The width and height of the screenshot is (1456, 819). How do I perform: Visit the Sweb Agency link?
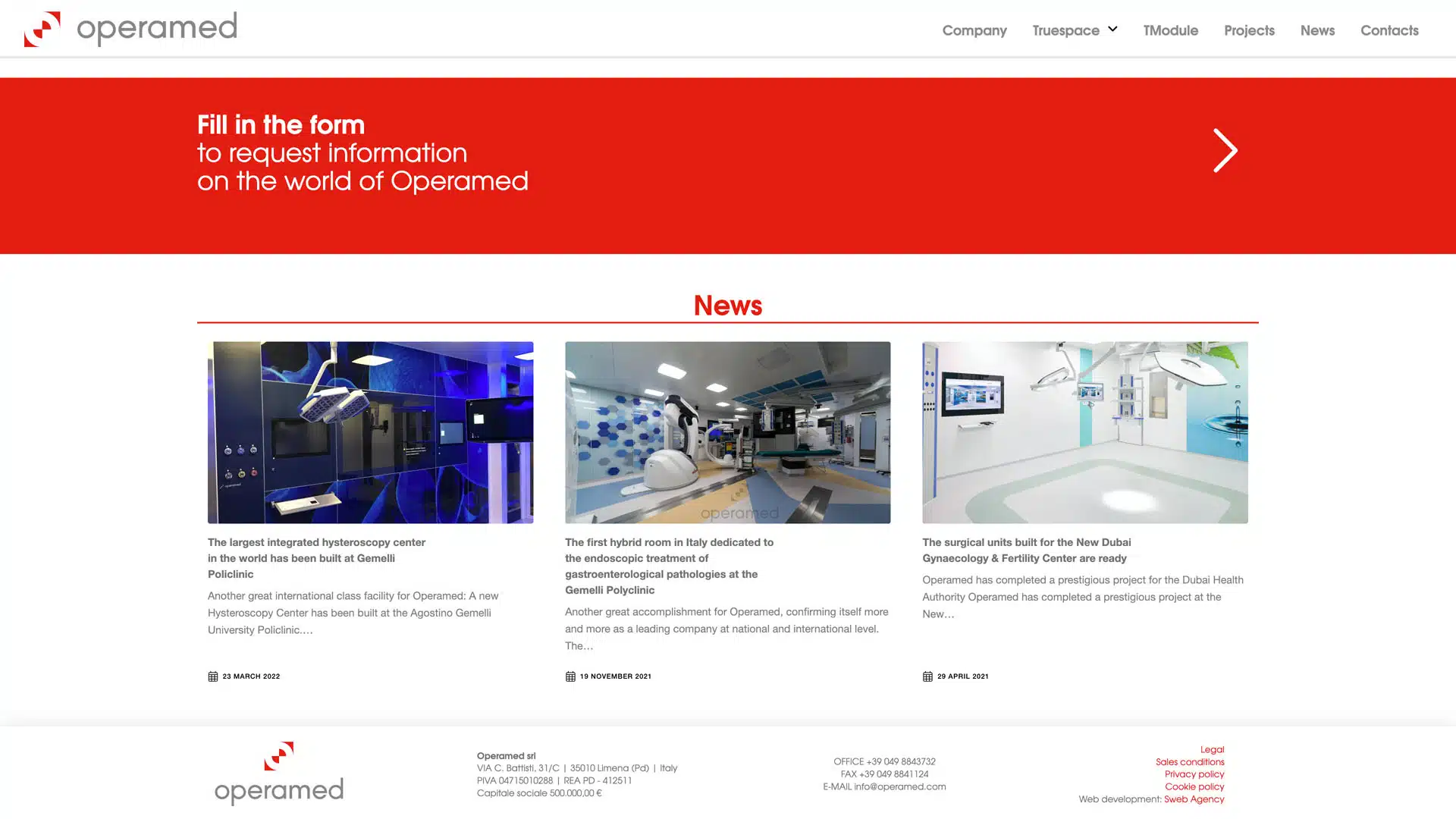1194,799
